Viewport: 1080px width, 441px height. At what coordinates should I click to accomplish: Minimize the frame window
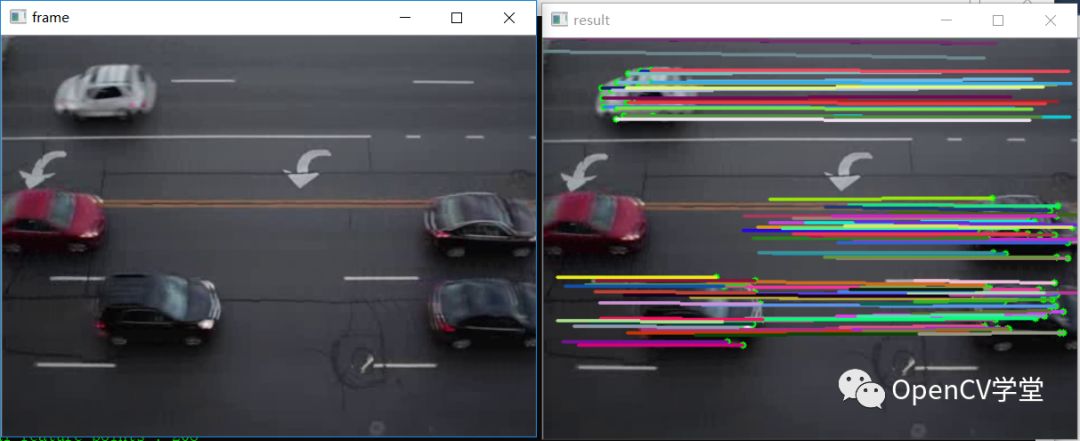point(405,18)
